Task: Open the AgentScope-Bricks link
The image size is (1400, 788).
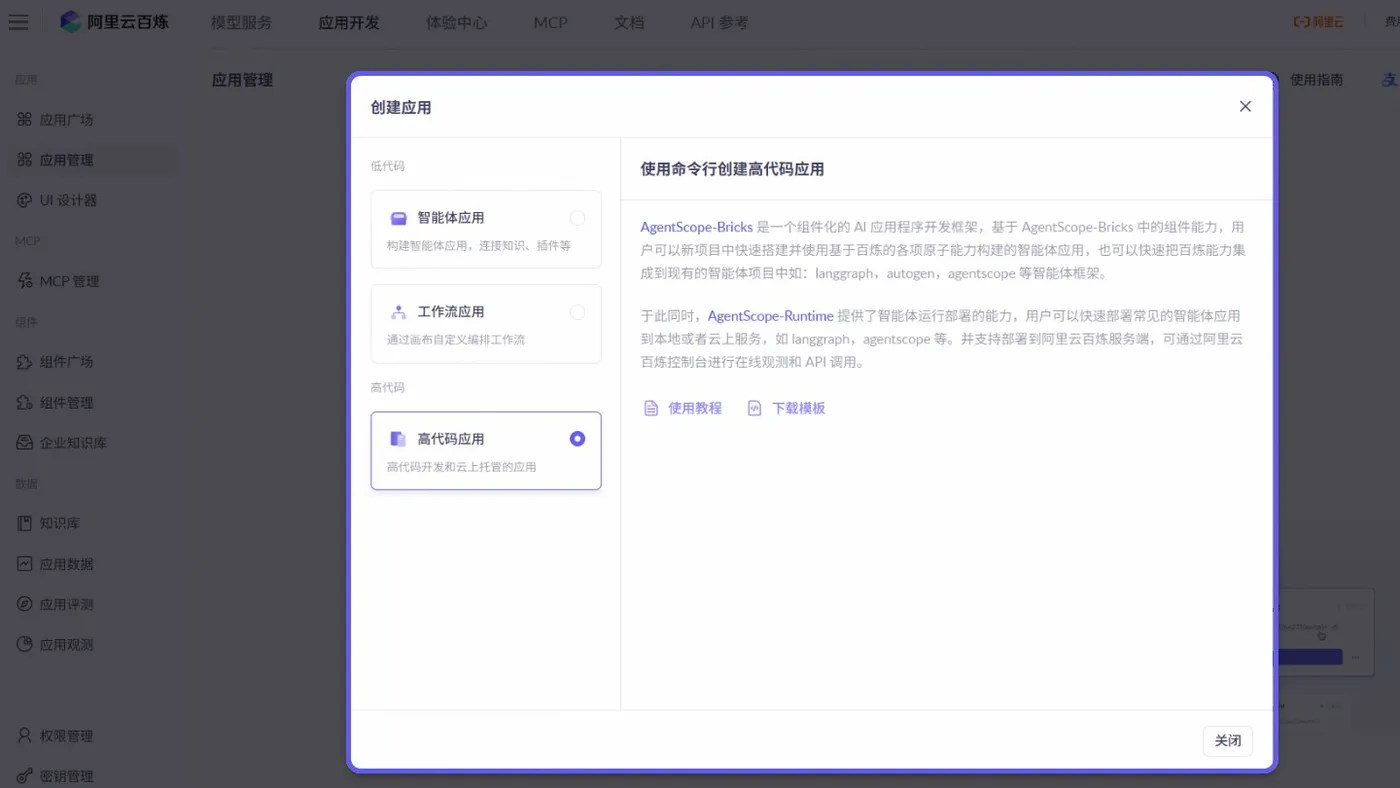Action: (x=697, y=227)
